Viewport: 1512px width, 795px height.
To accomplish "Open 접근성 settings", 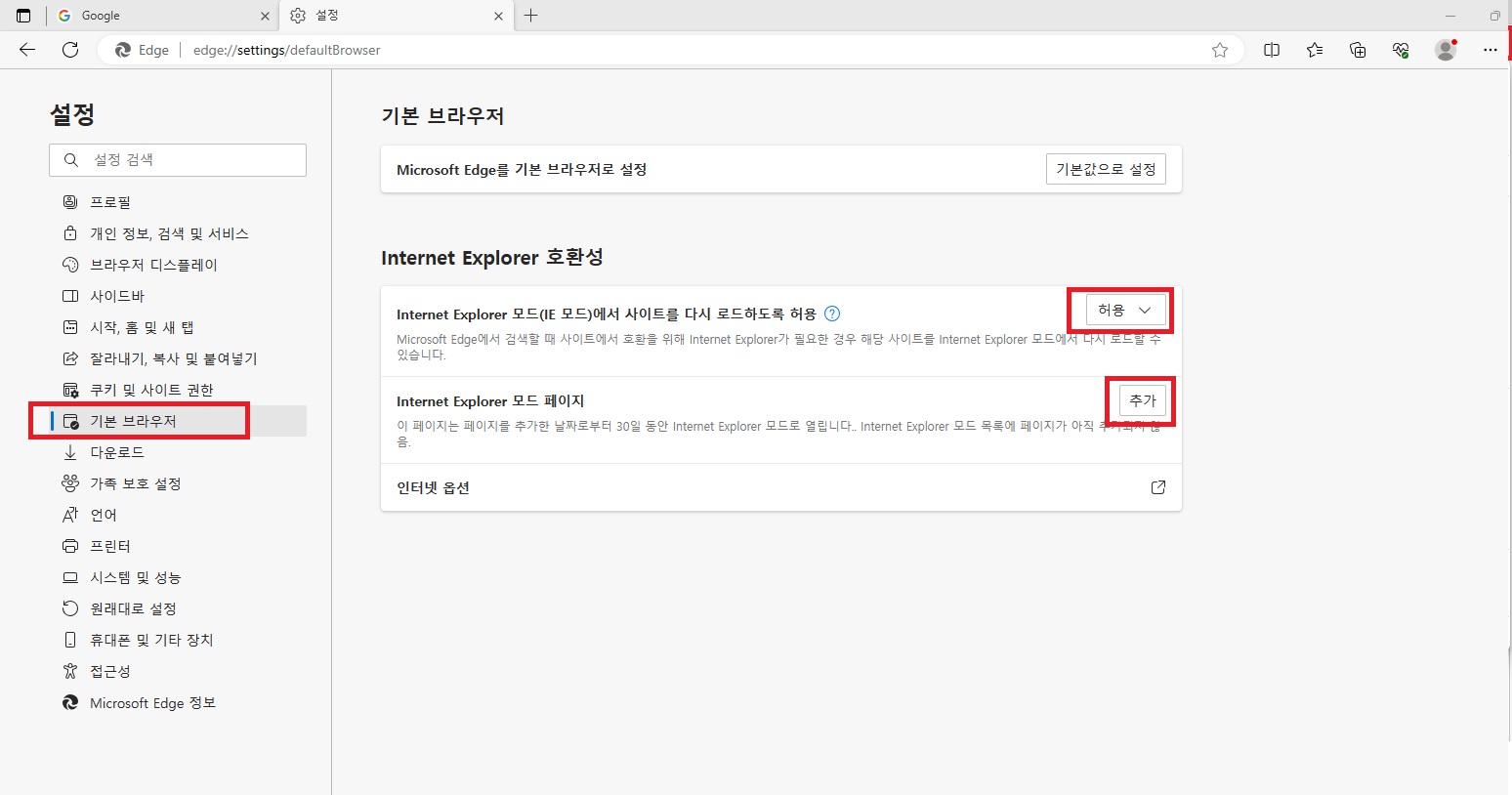I will [178, 671].
